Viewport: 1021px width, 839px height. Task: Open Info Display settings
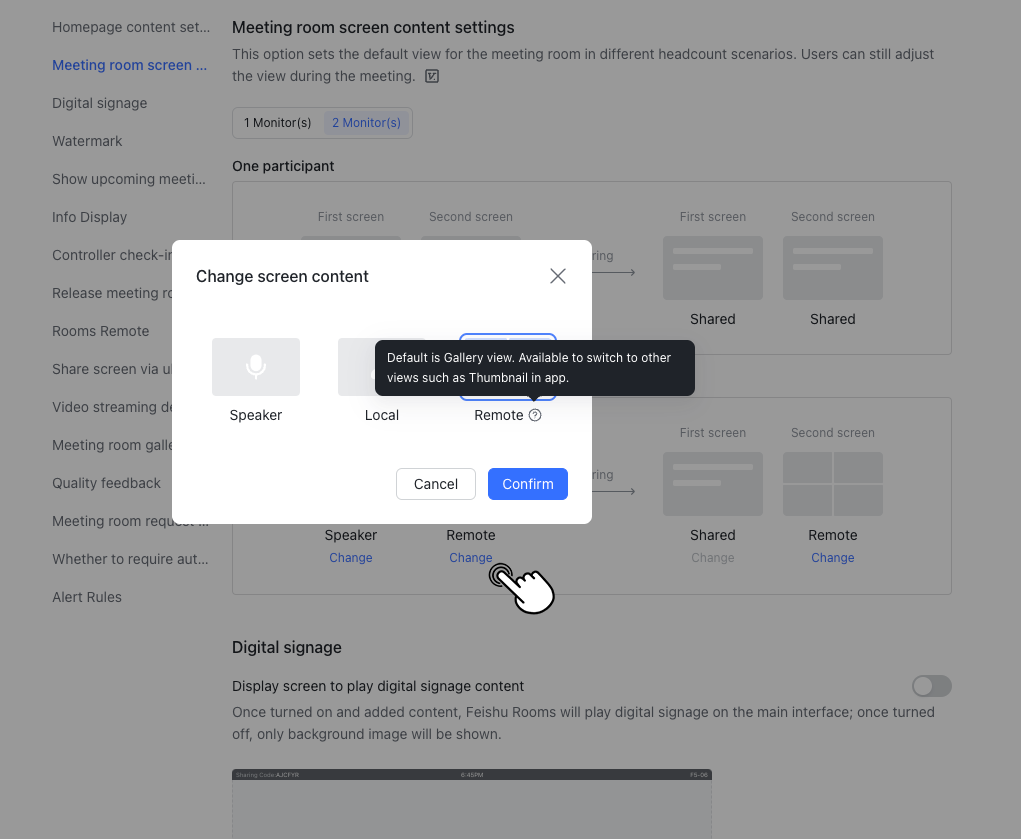click(x=89, y=217)
